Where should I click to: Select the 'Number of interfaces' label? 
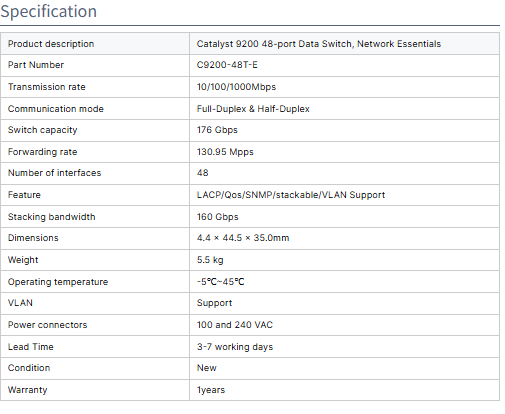(54, 173)
